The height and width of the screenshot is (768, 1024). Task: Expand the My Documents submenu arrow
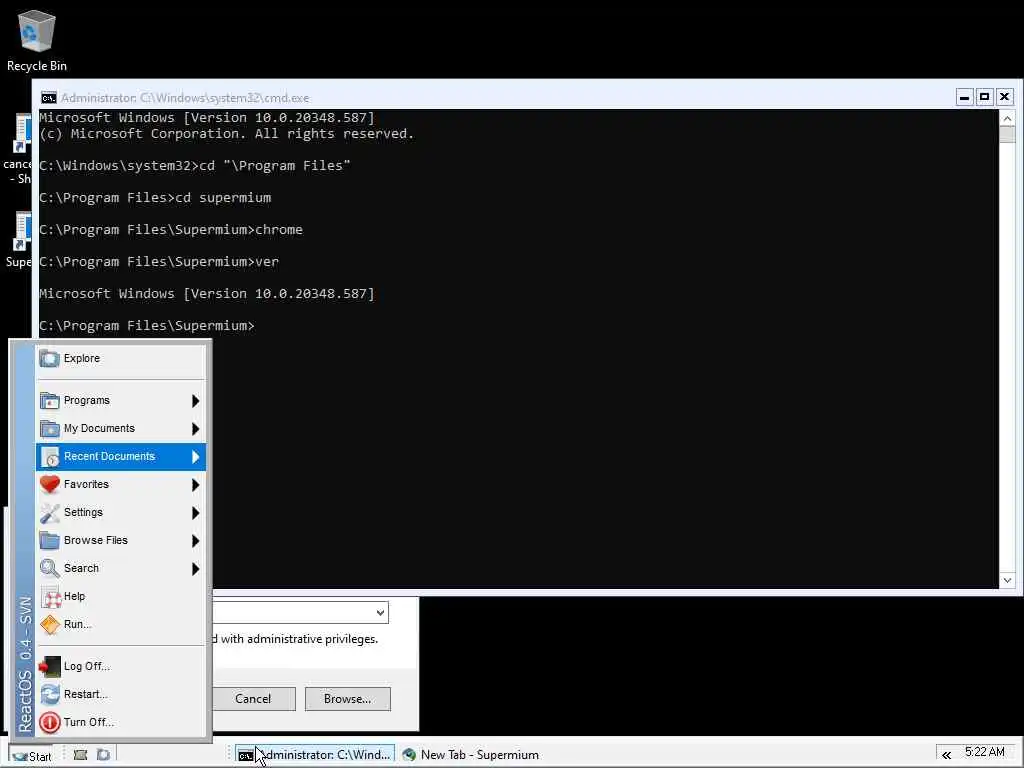(x=195, y=429)
